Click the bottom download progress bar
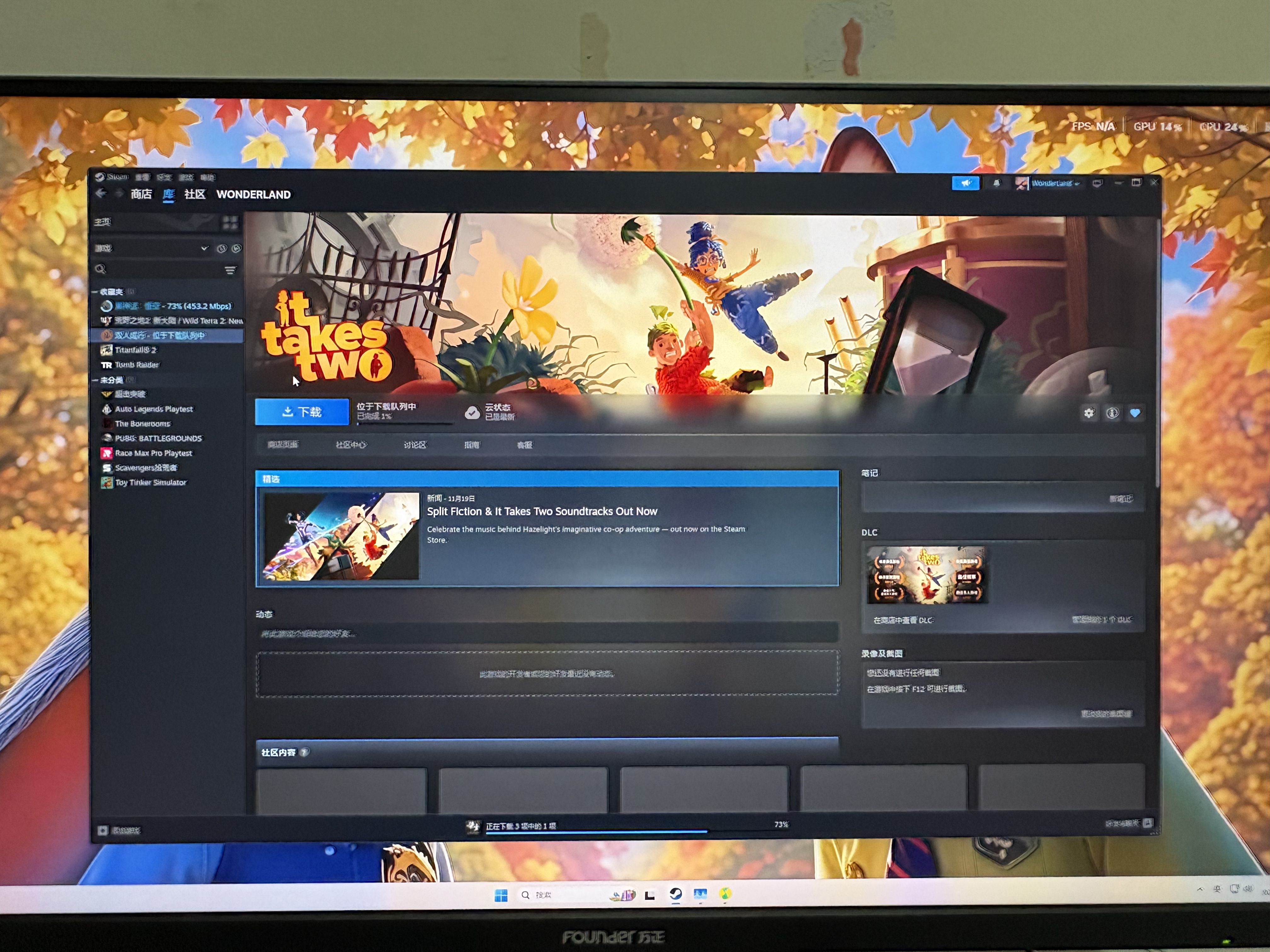1270x952 pixels. [x=637, y=831]
